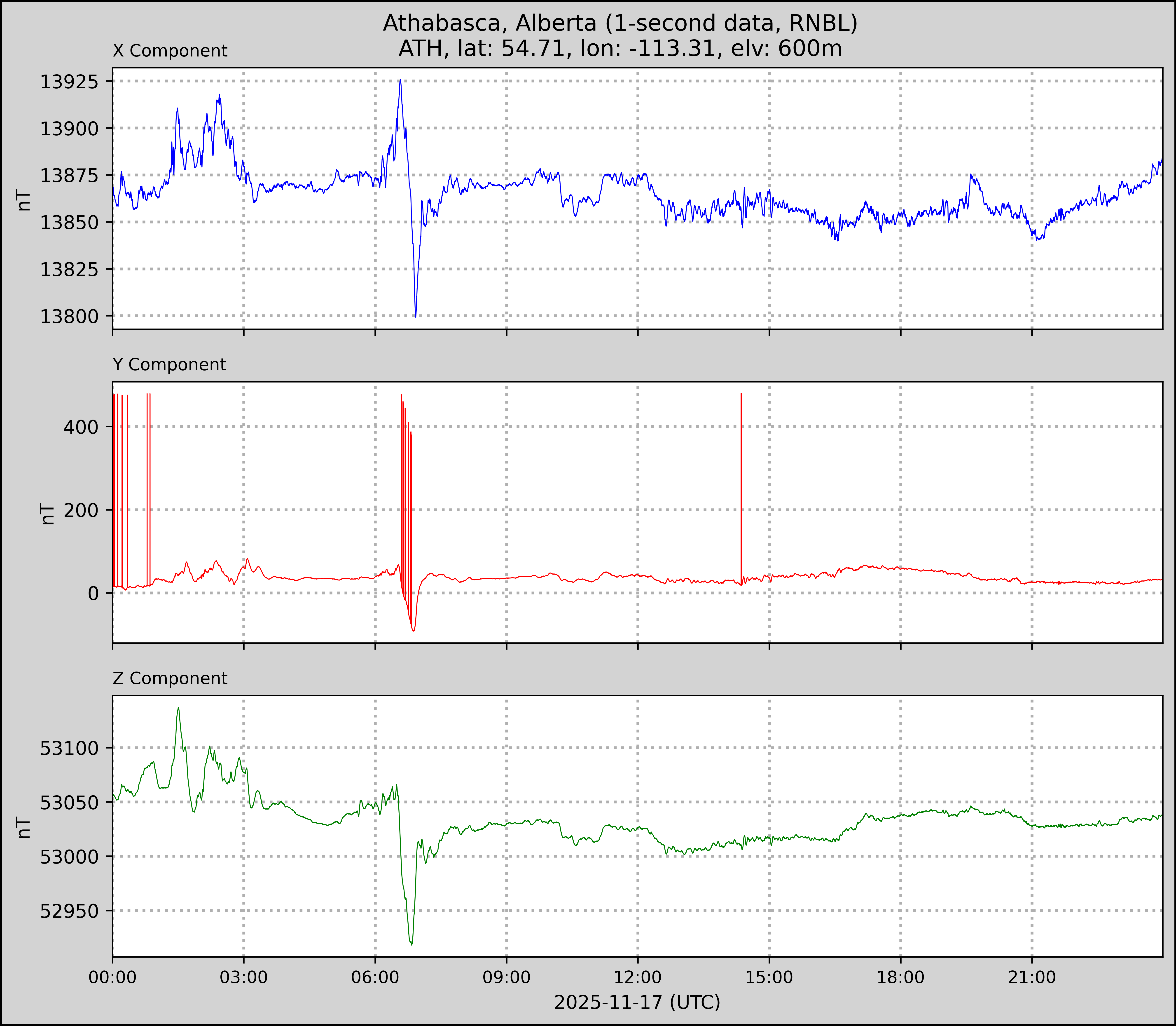Click the 13925 tick label on X axis
The height and width of the screenshot is (1026, 1176).
coord(69,82)
